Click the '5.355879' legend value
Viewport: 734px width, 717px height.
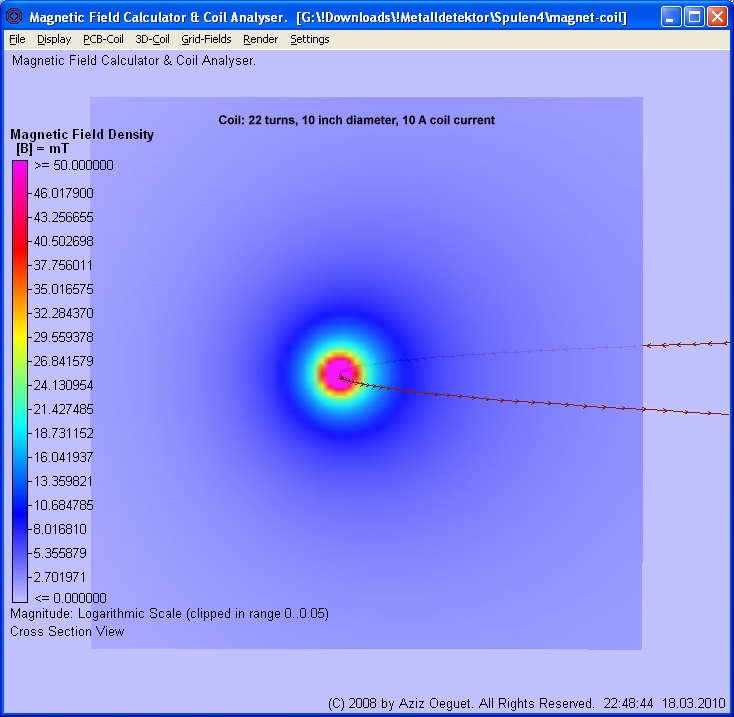[x=60, y=553]
